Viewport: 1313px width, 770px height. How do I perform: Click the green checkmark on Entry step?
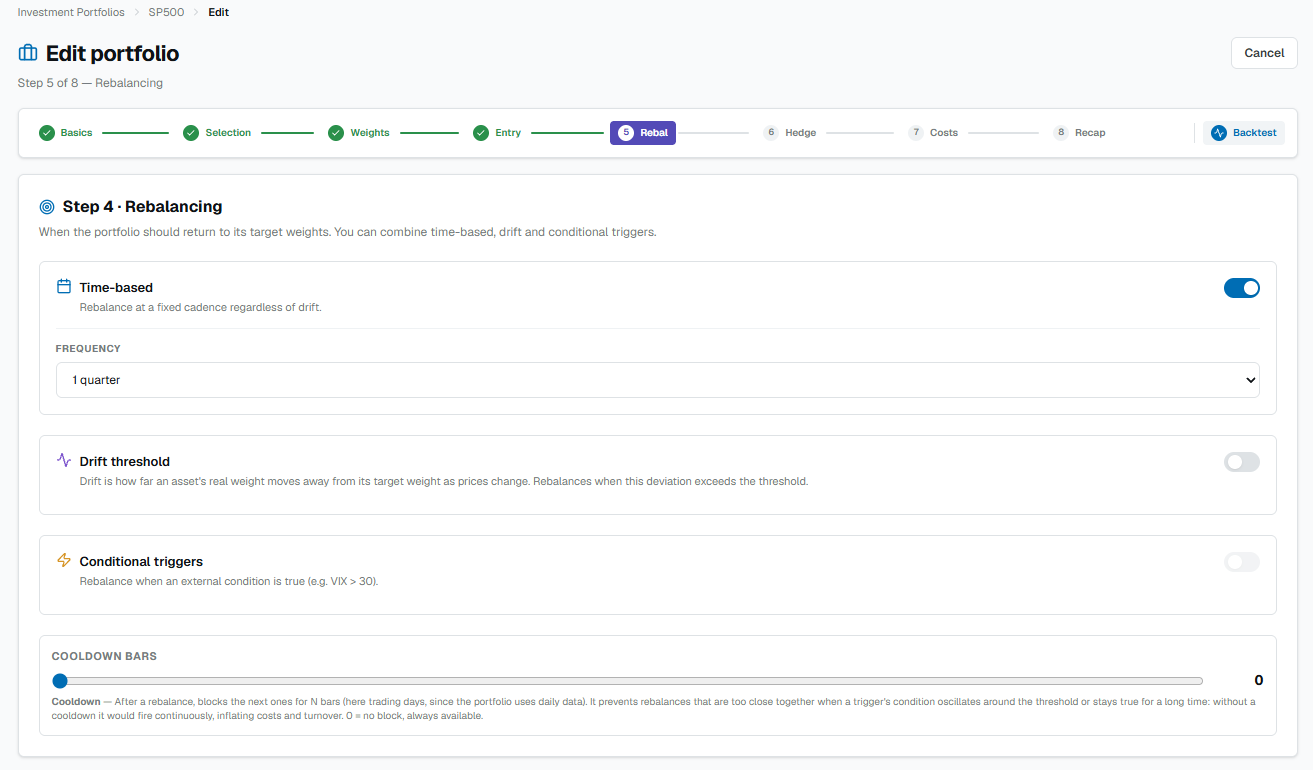click(x=481, y=133)
